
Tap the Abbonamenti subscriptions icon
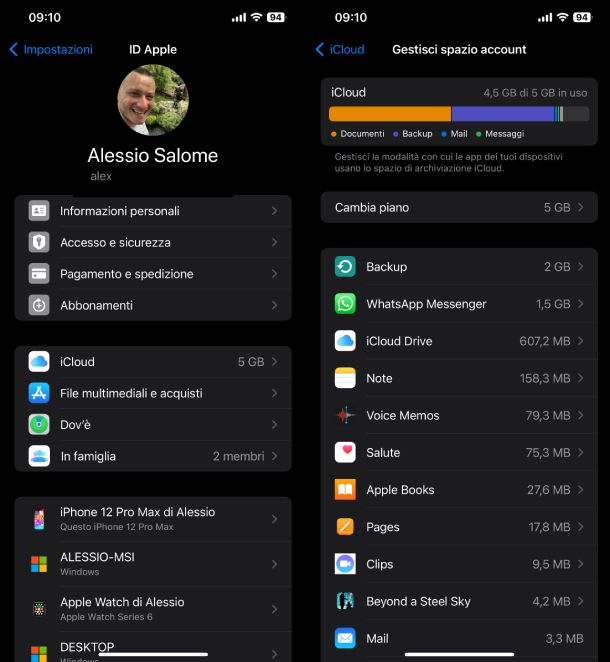39,305
